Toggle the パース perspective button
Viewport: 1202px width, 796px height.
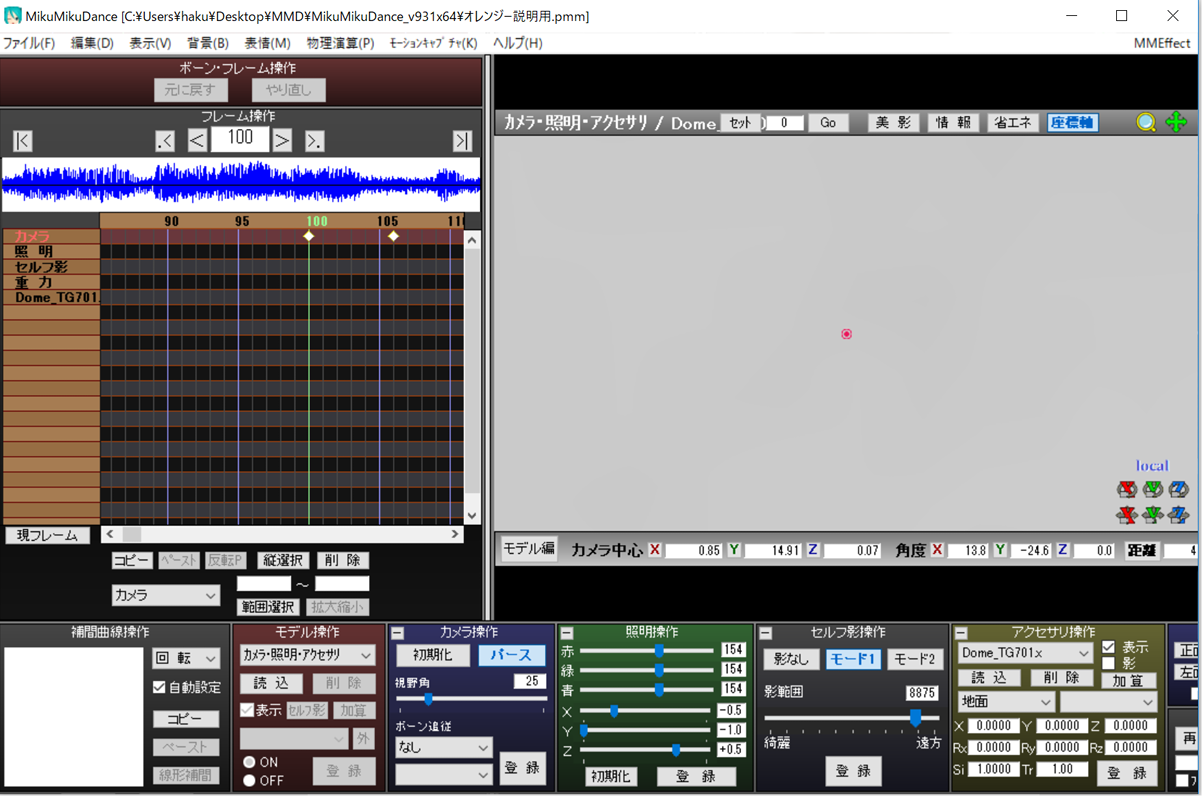point(512,656)
